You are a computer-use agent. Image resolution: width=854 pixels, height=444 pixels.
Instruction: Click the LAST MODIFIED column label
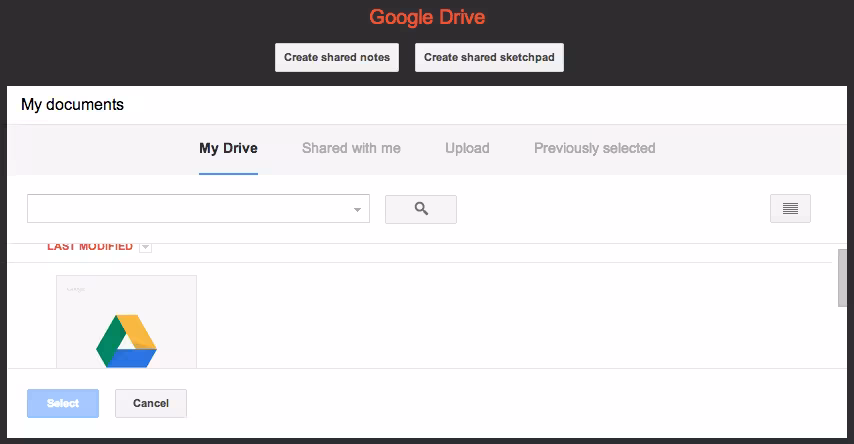click(x=90, y=247)
